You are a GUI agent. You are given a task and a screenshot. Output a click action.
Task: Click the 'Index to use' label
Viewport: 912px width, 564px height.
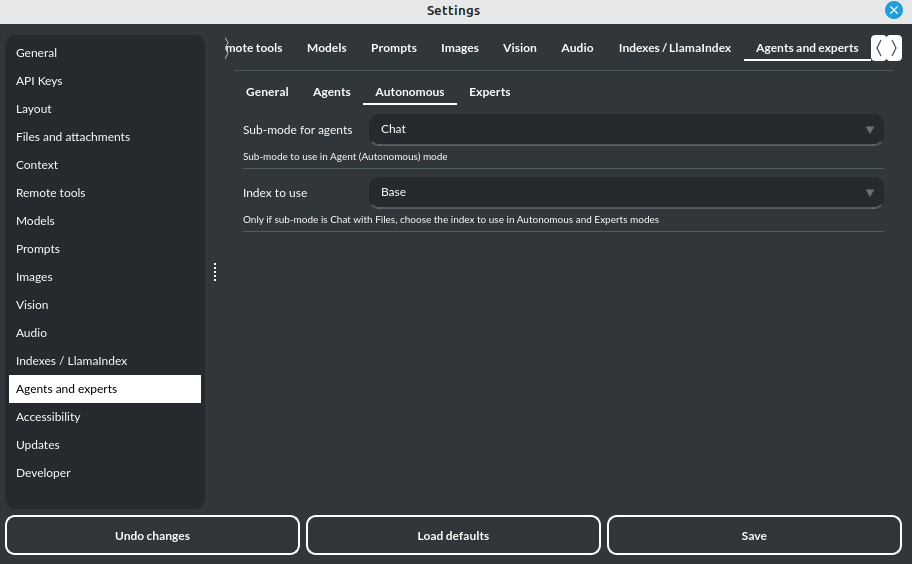275,193
